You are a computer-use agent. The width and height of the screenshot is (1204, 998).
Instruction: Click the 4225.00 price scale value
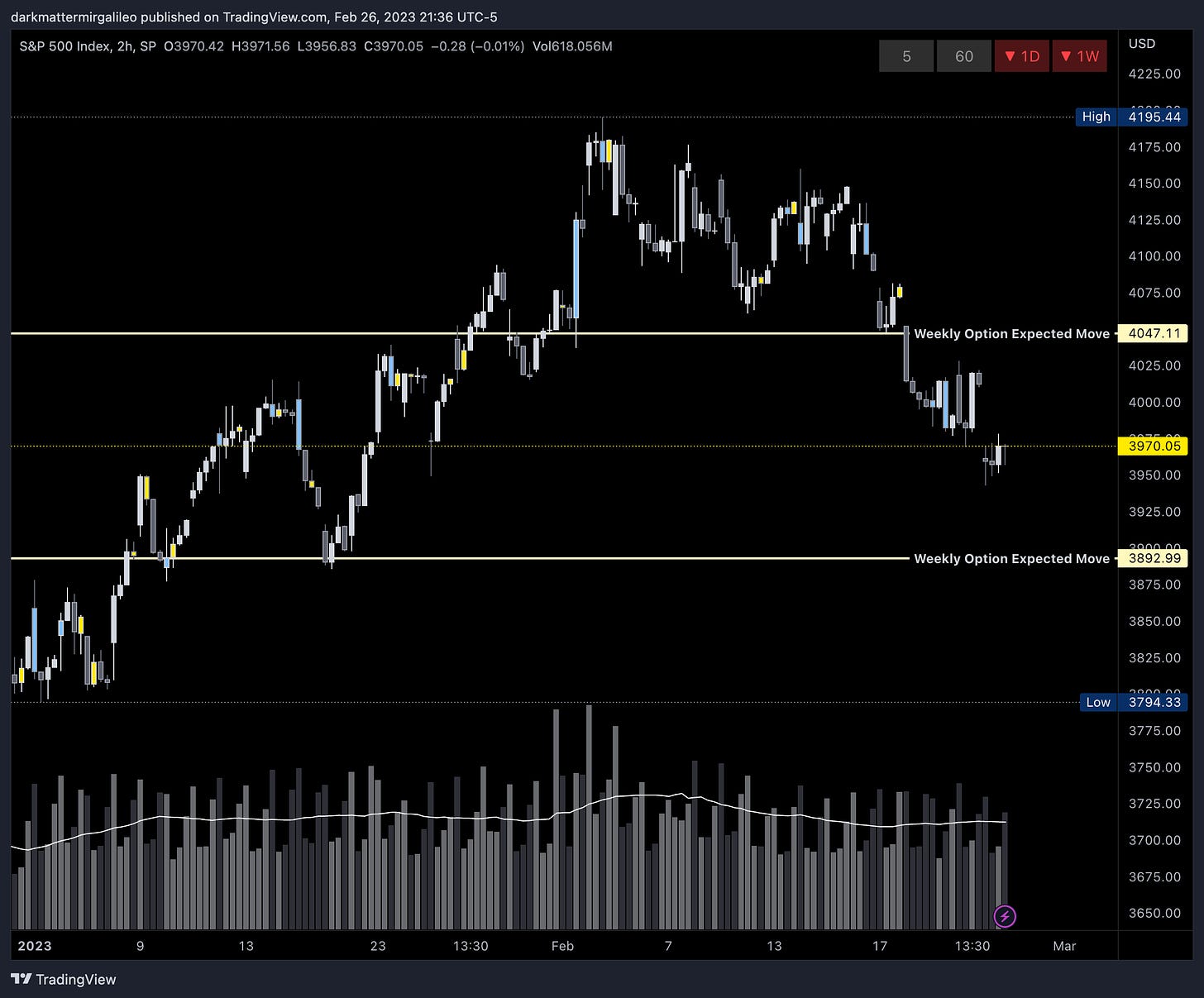[1154, 74]
